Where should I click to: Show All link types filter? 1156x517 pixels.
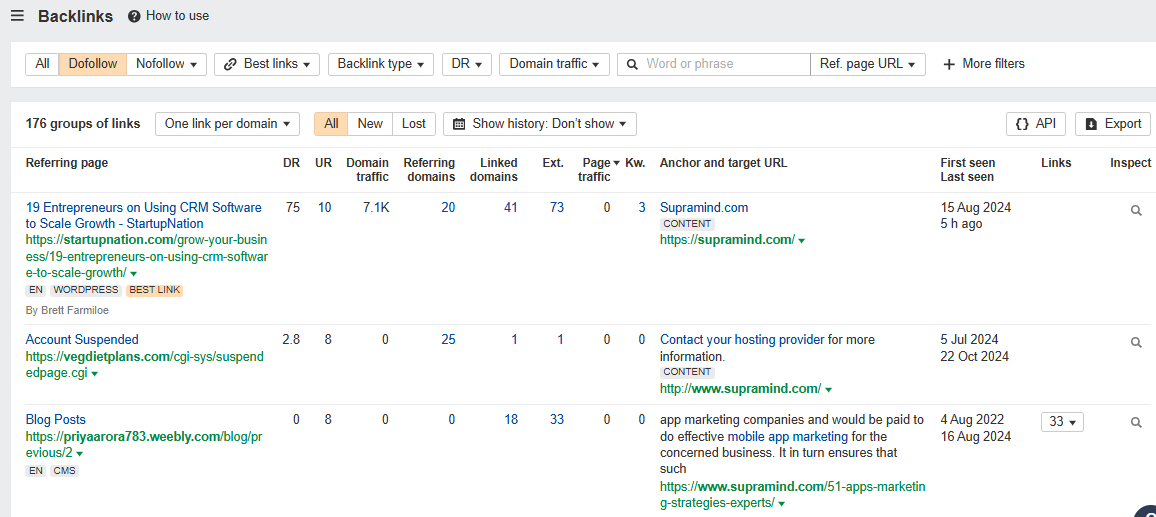tap(42, 63)
